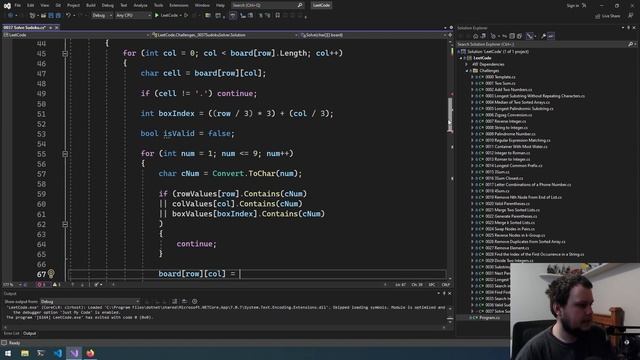Open the Git menu
Viewport: 640px width, 360px height.
58,5
